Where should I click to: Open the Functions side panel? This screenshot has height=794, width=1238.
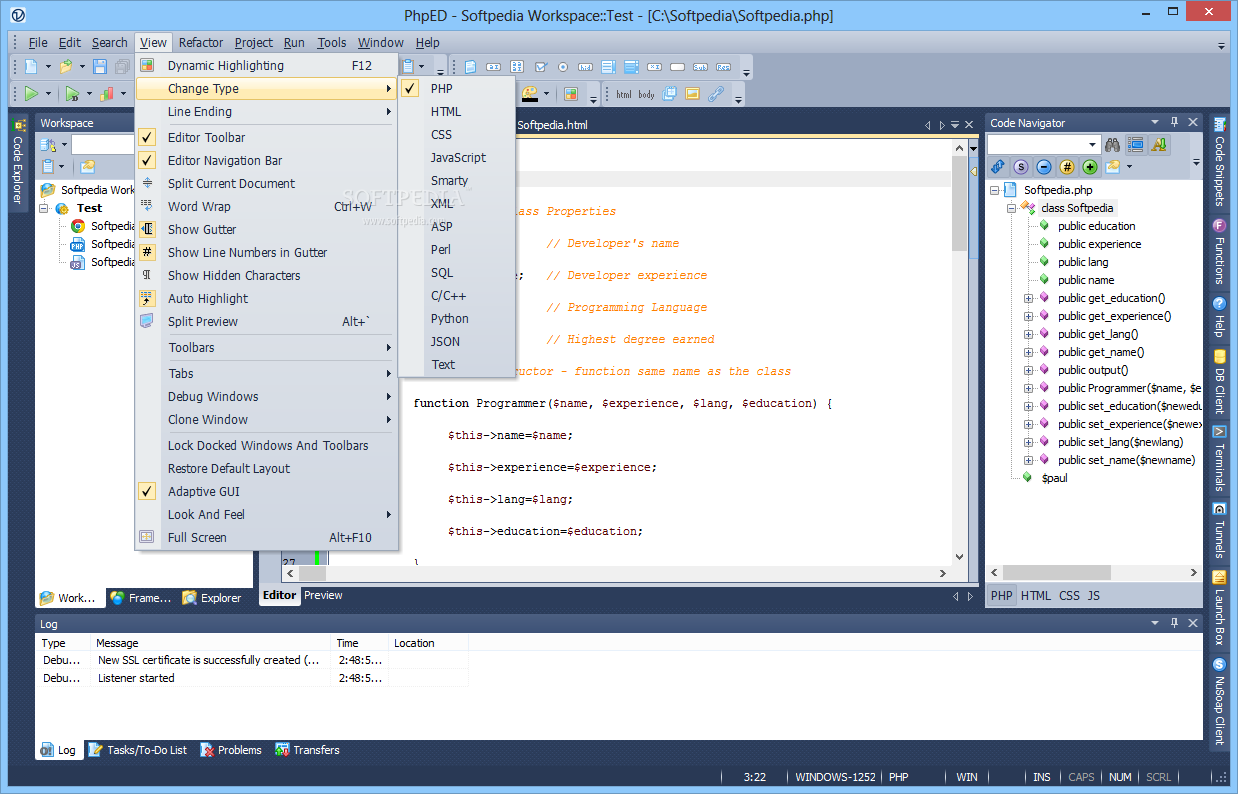click(1219, 252)
